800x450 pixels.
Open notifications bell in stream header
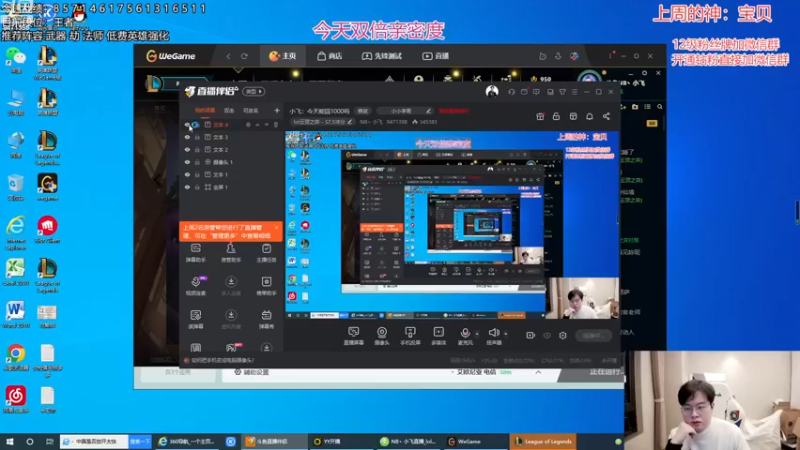pos(589,116)
